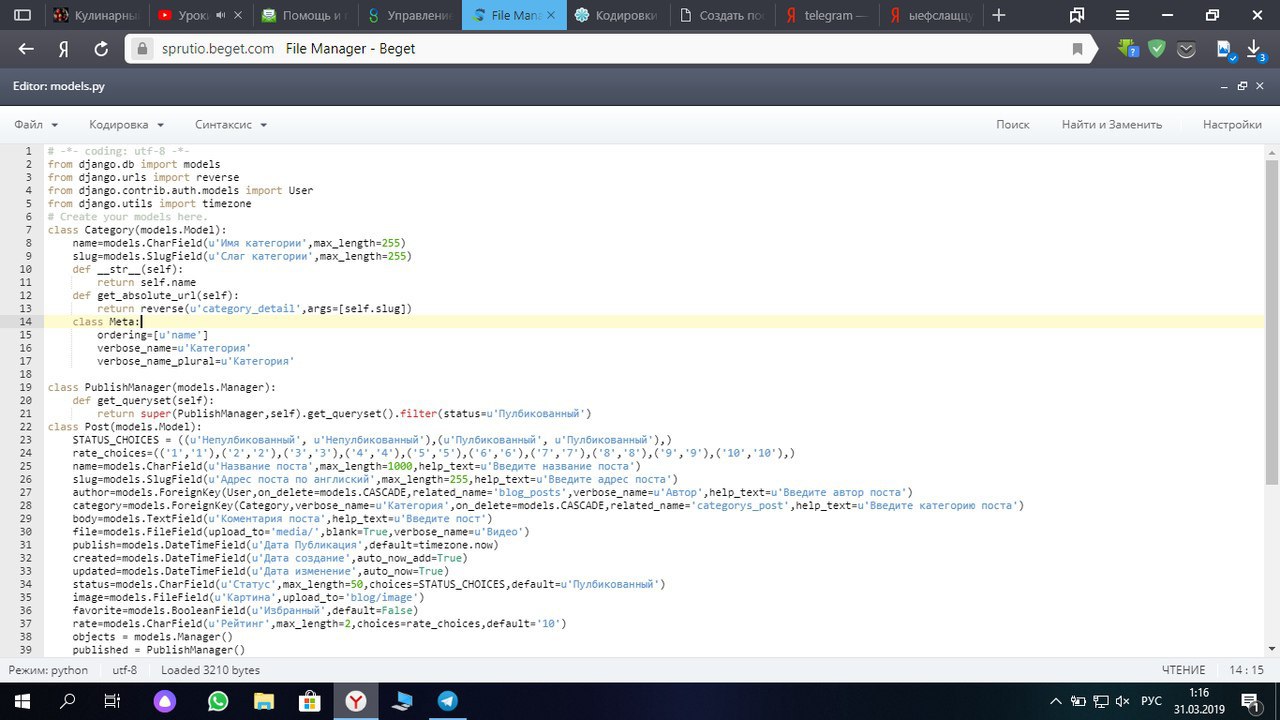Screen dimensions: 1280x720
Task: Open the mail envelope extension icon
Action: click(1186, 49)
